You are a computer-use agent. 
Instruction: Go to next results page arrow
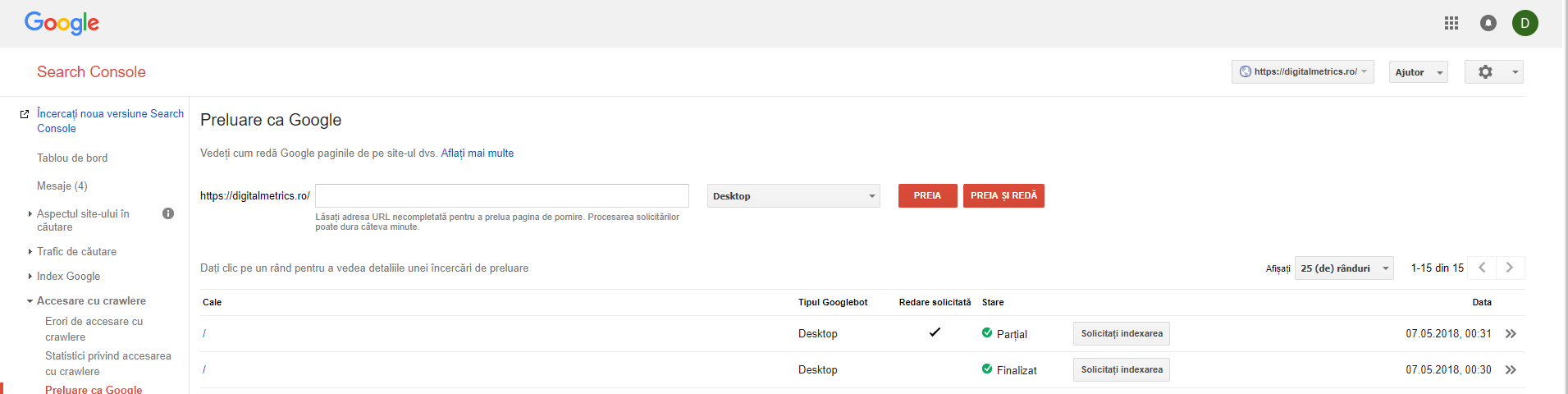tap(1509, 268)
